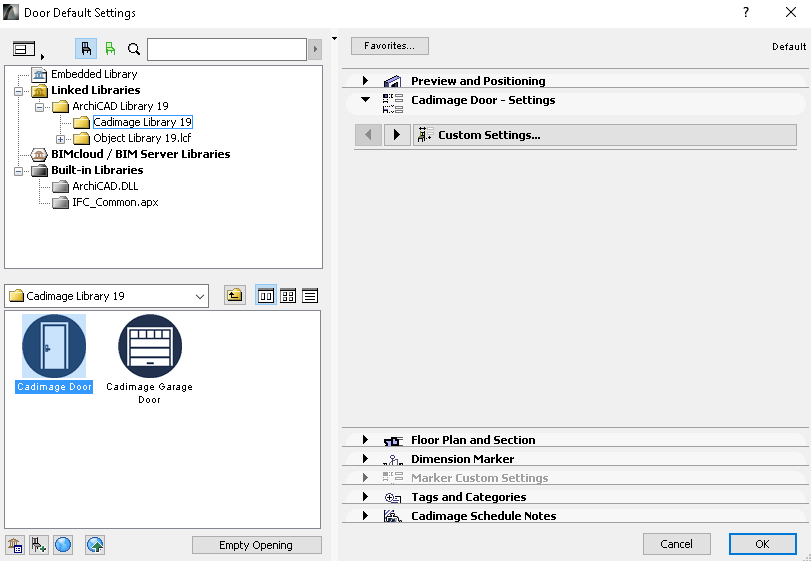811x561 pixels.
Task: Go to previous settings page arrow
Action: 368,135
